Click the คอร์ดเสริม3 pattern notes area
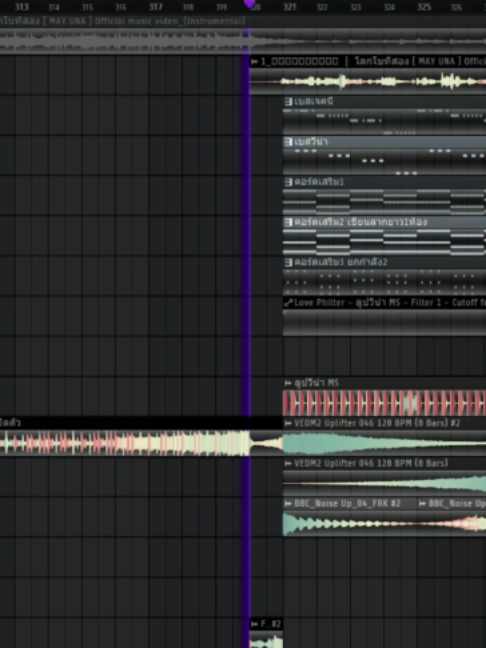 [x=384, y=282]
